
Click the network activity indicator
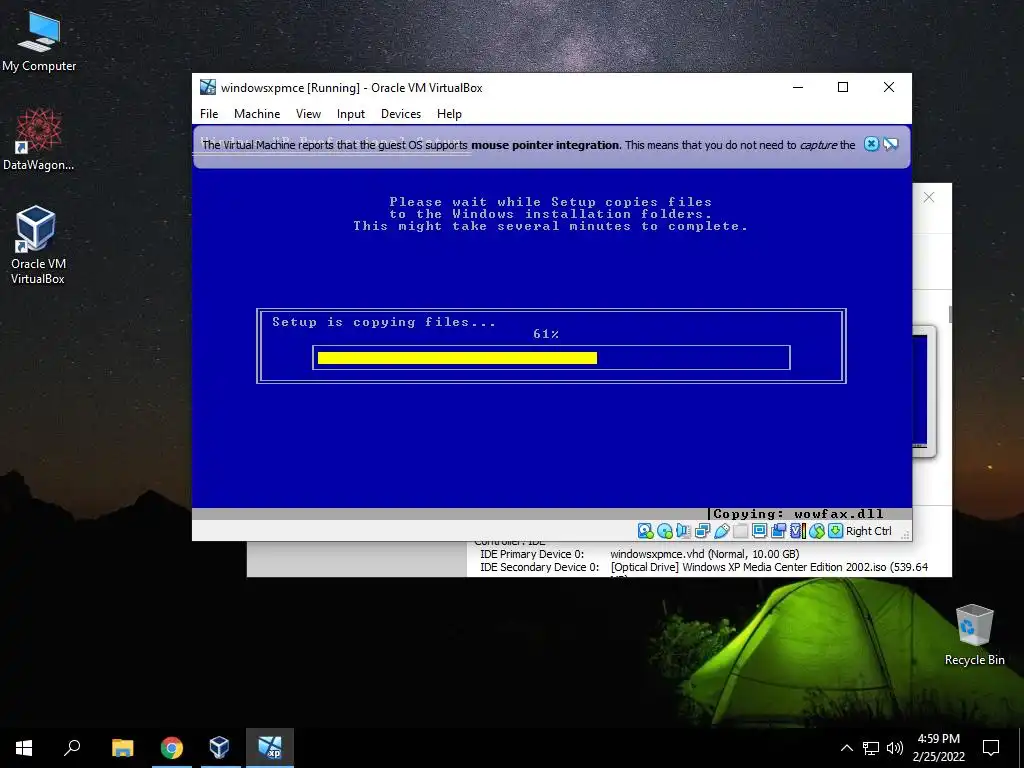point(703,531)
